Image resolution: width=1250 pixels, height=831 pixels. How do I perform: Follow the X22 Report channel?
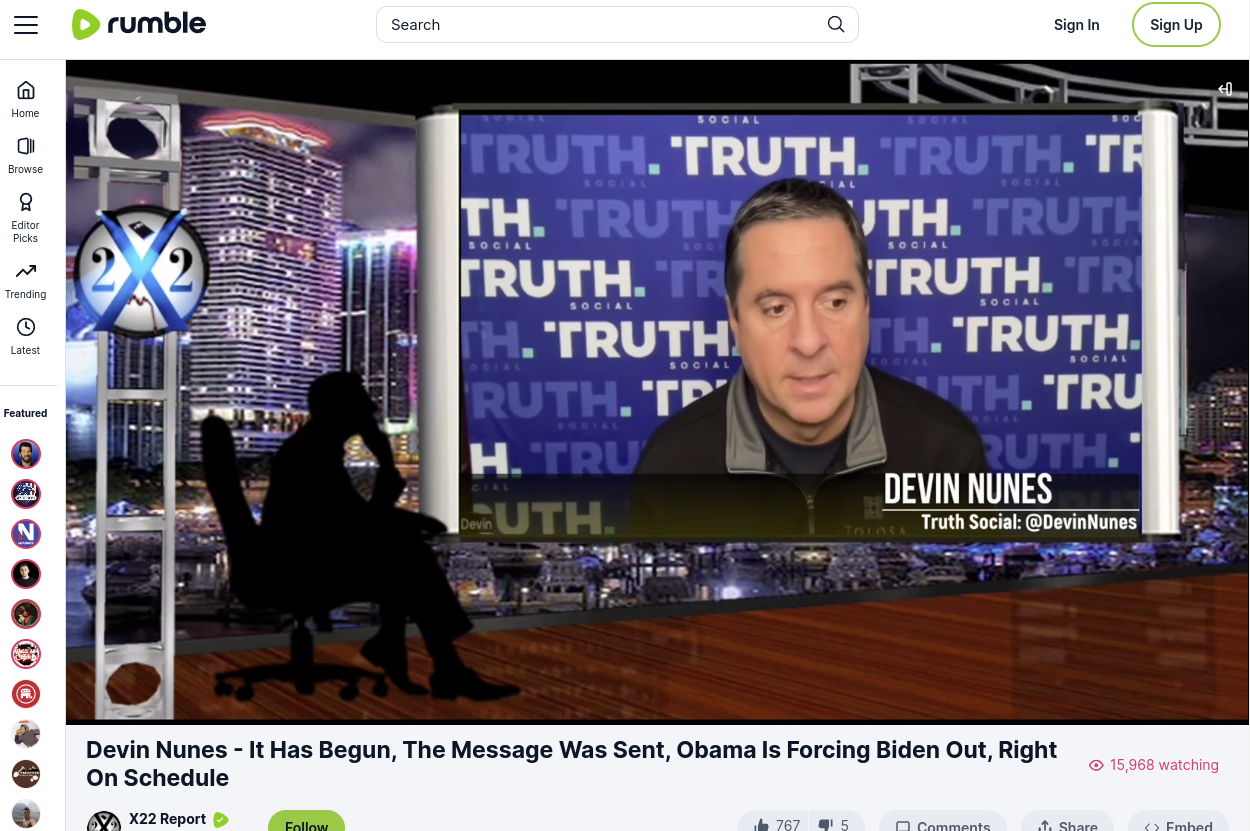pyautogui.click(x=306, y=822)
